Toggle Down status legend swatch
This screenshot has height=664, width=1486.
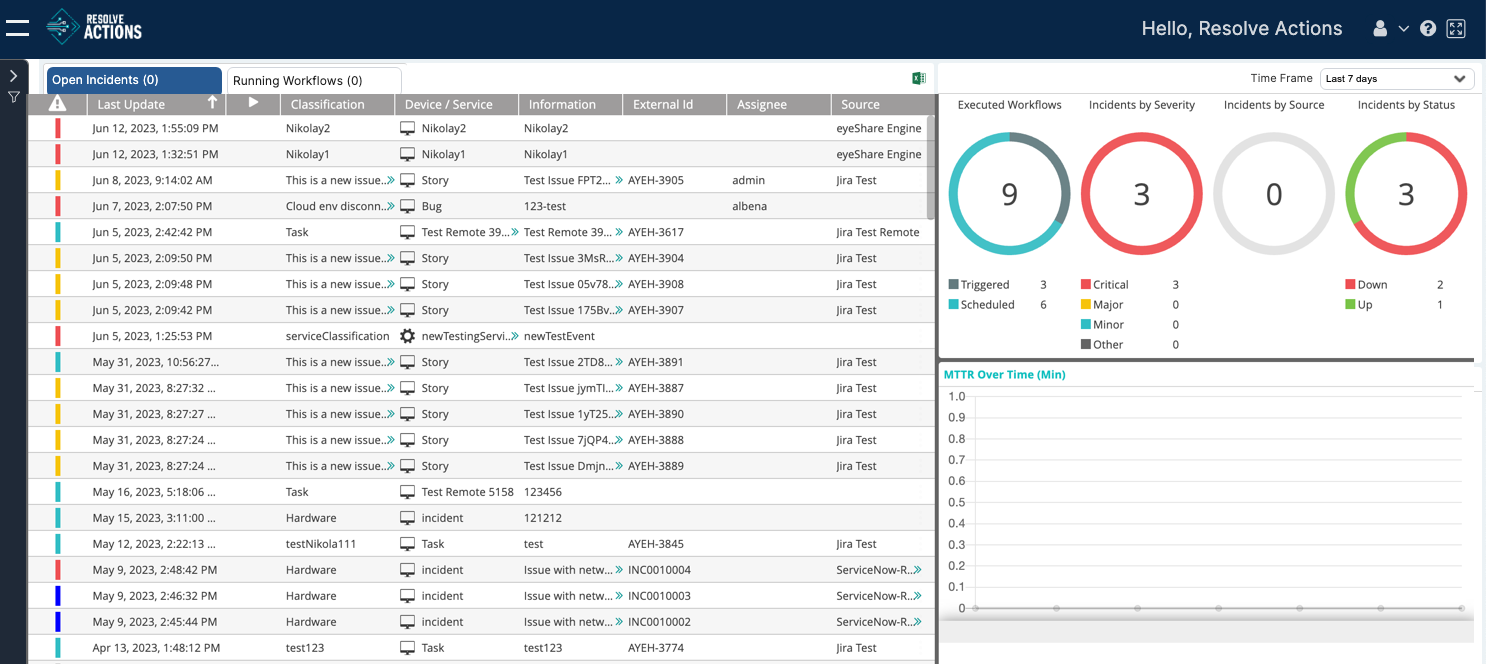pos(1350,285)
